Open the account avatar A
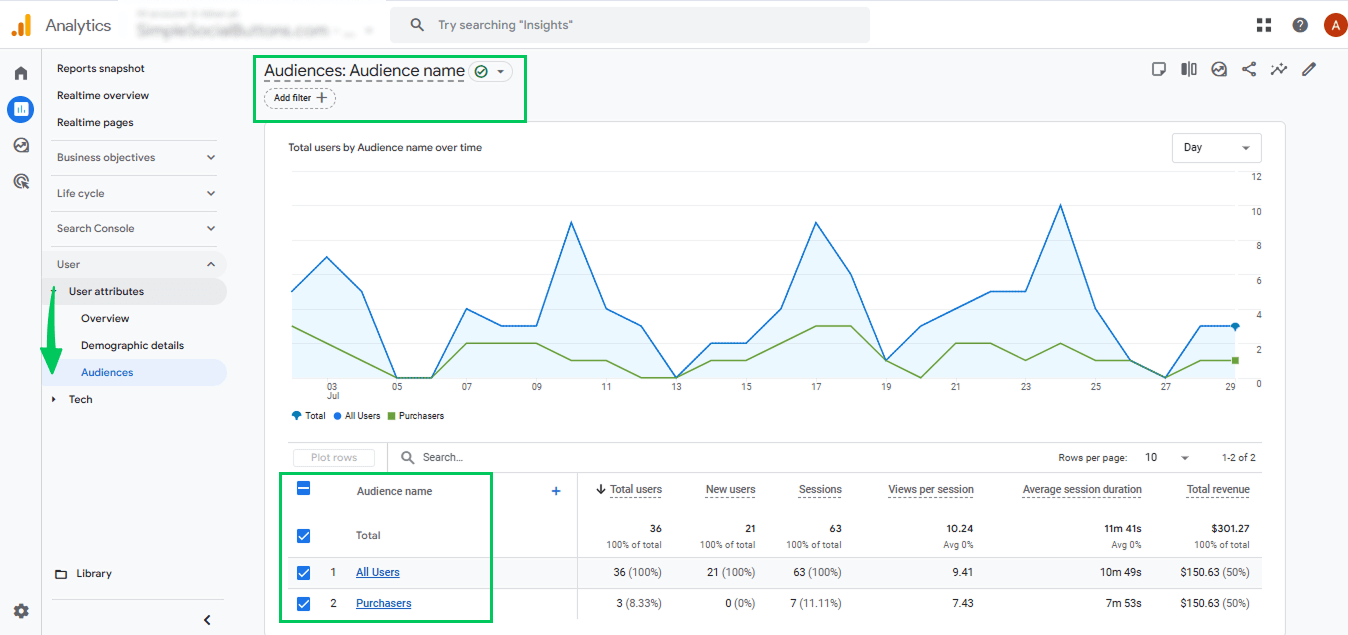 (1334, 25)
